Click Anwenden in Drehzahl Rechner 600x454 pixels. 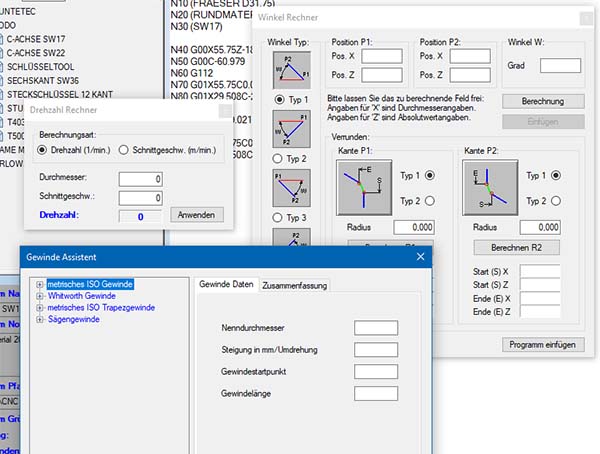click(x=196, y=215)
